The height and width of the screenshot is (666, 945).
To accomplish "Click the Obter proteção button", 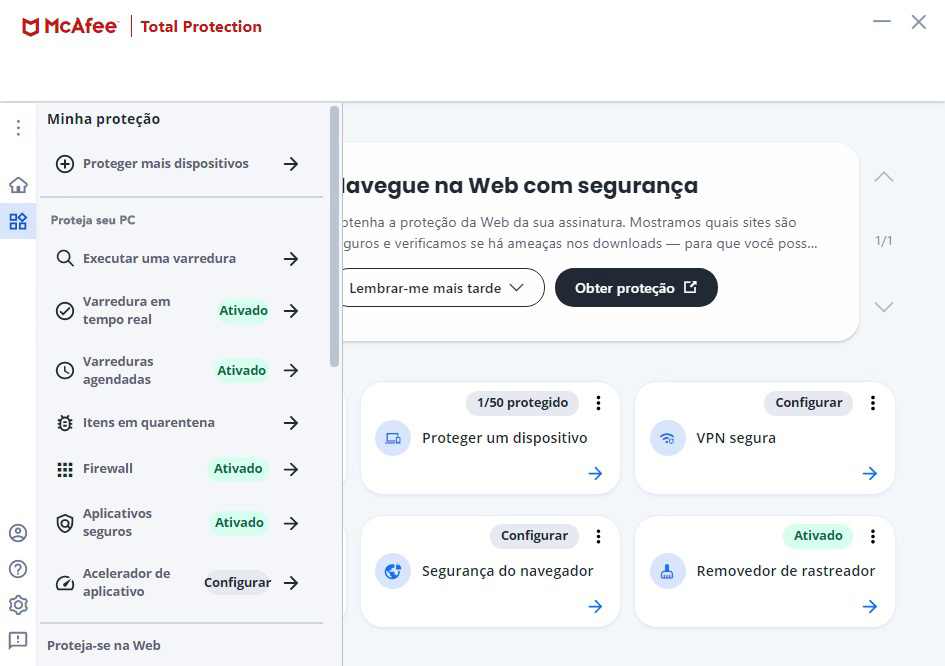I will coord(636,287).
